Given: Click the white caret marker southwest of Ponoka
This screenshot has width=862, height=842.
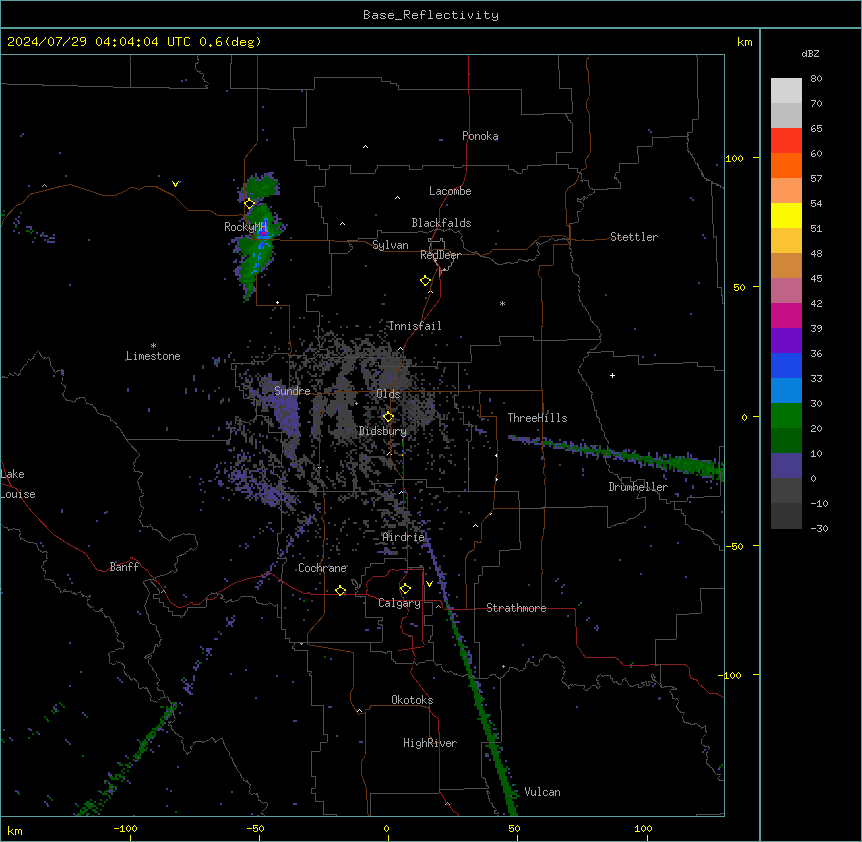Looking at the screenshot, I should pyautogui.click(x=366, y=147).
